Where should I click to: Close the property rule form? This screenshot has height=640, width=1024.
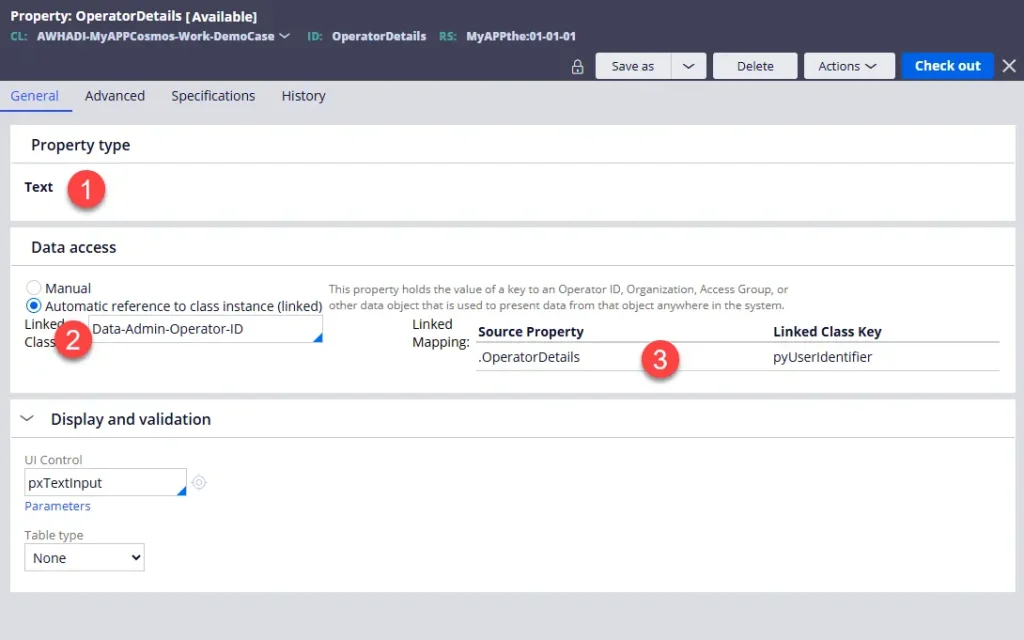coord(1009,66)
